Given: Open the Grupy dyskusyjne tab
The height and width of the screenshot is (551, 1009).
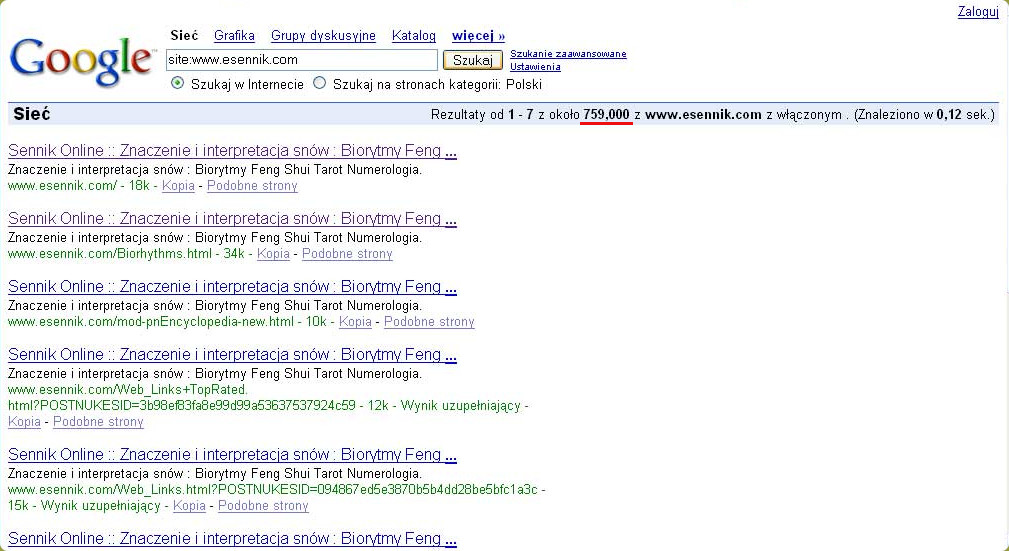Looking at the screenshot, I should pyautogui.click(x=323, y=36).
